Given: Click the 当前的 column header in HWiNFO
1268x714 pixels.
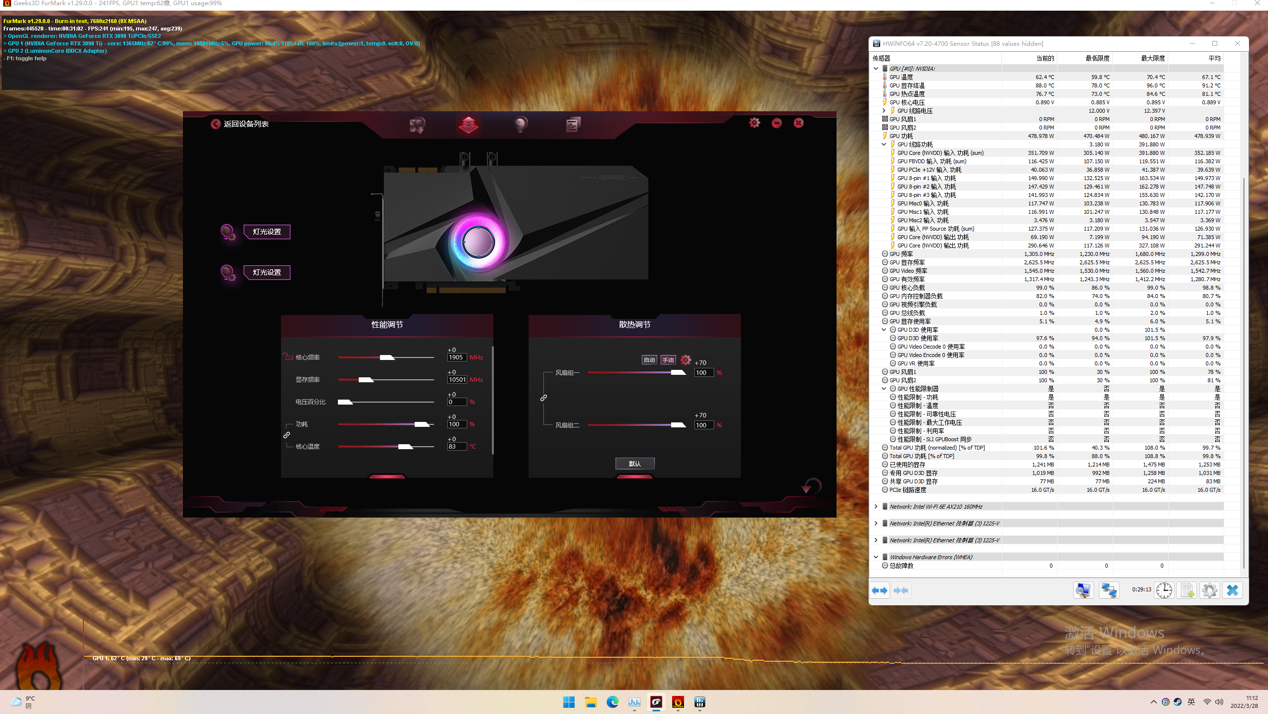Looking at the screenshot, I should [x=1045, y=59].
